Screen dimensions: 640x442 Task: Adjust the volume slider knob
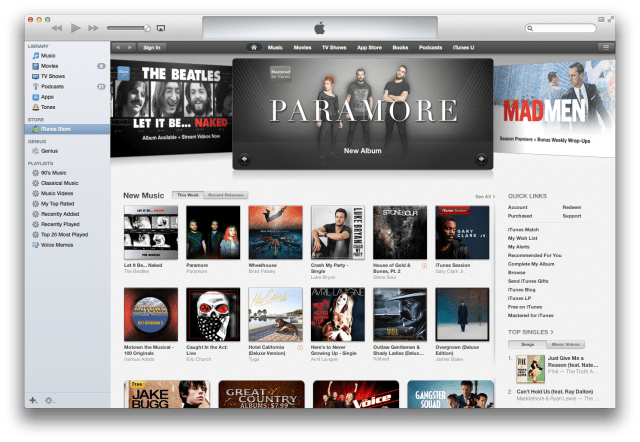pyautogui.click(x=147, y=28)
